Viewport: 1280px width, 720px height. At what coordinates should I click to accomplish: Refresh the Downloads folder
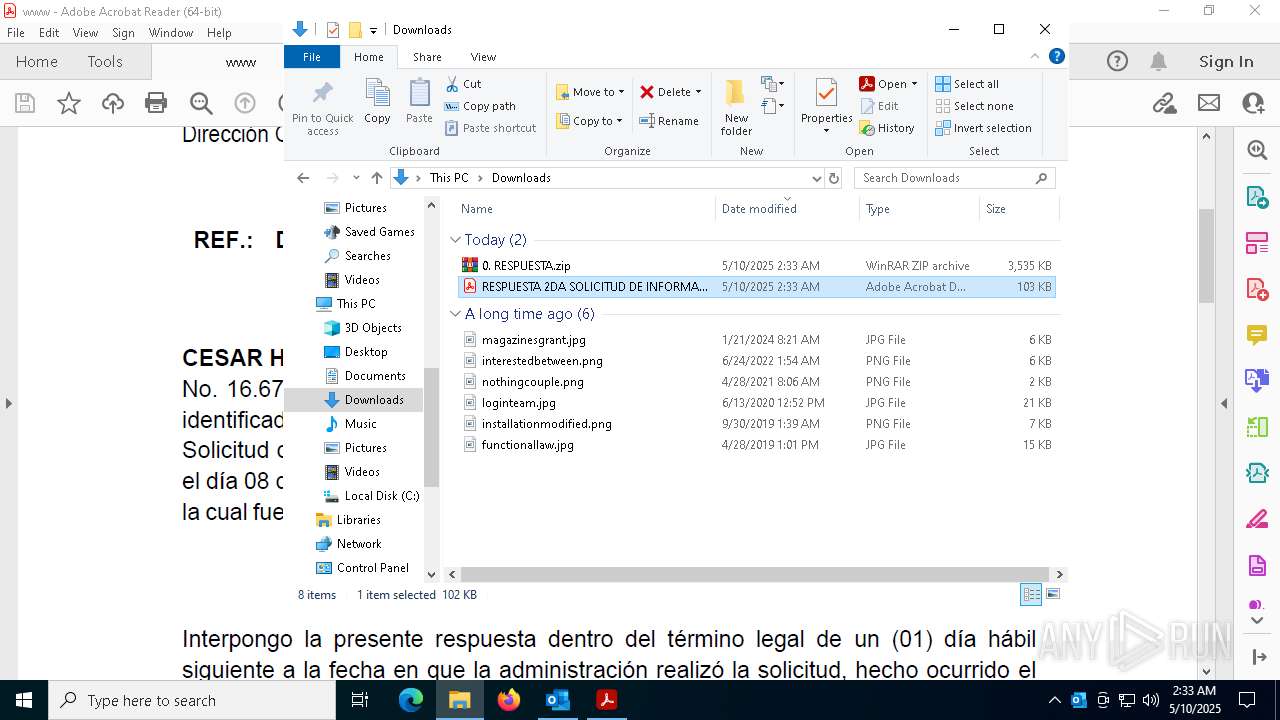click(834, 178)
